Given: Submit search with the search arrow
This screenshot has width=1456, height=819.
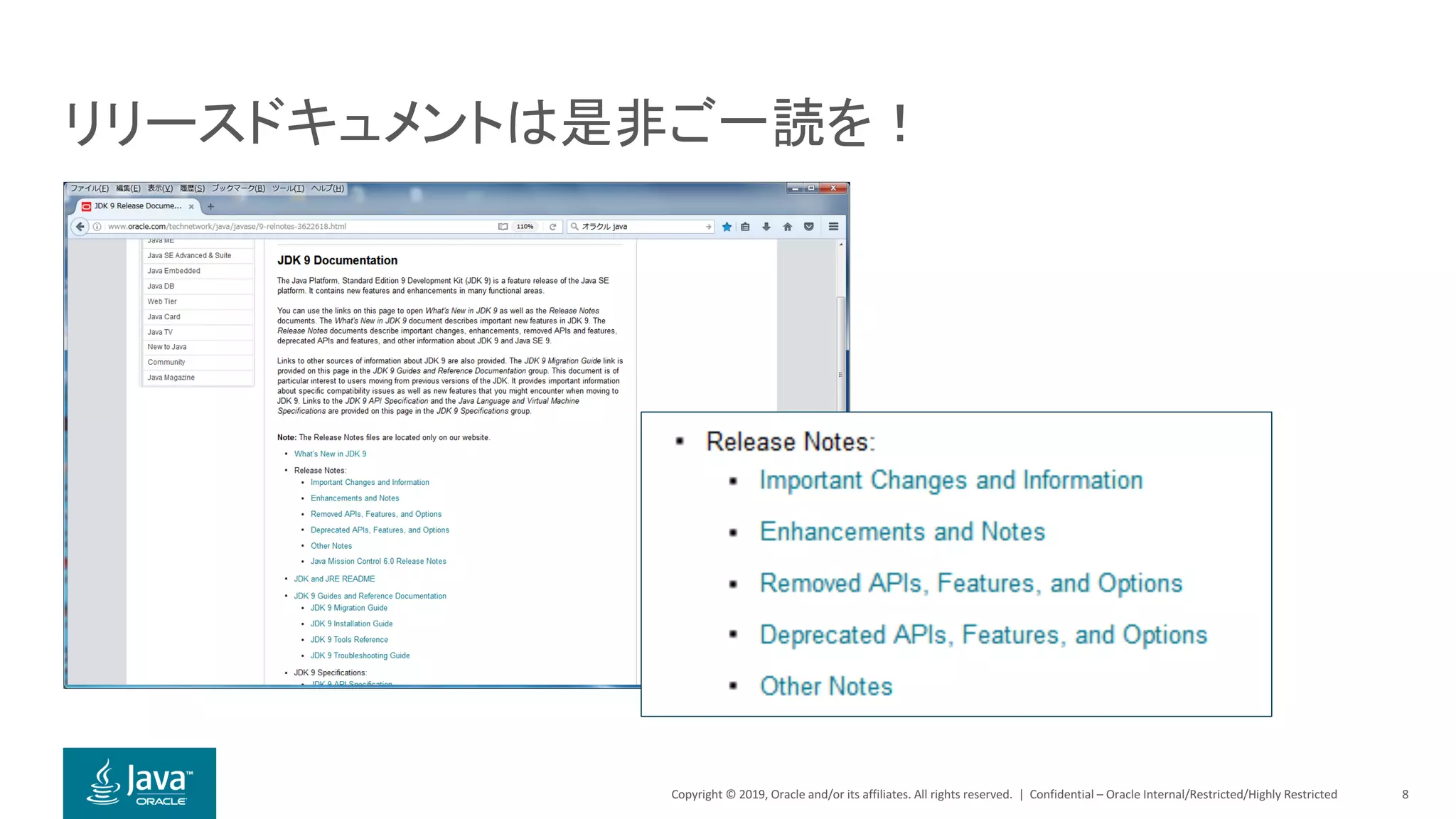Looking at the screenshot, I should (708, 227).
